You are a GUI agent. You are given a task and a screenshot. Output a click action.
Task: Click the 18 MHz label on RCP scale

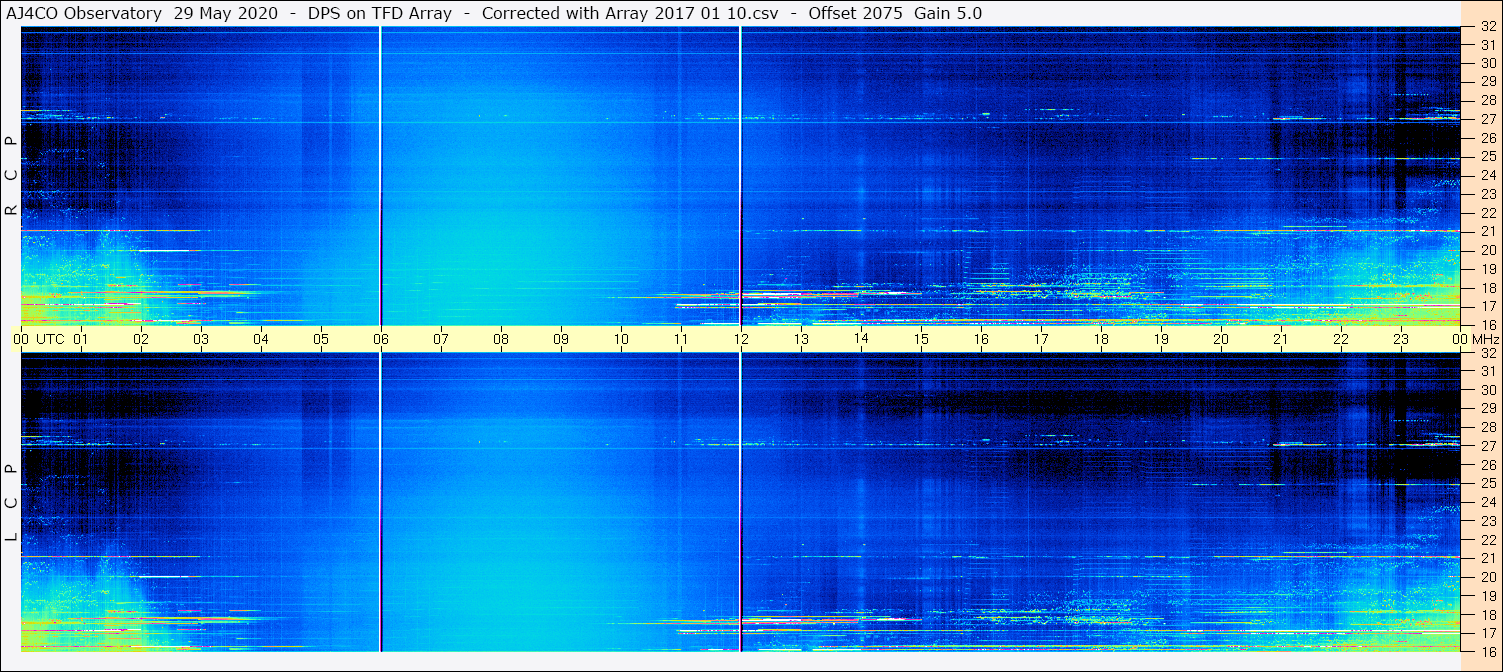pyautogui.click(x=1488, y=288)
